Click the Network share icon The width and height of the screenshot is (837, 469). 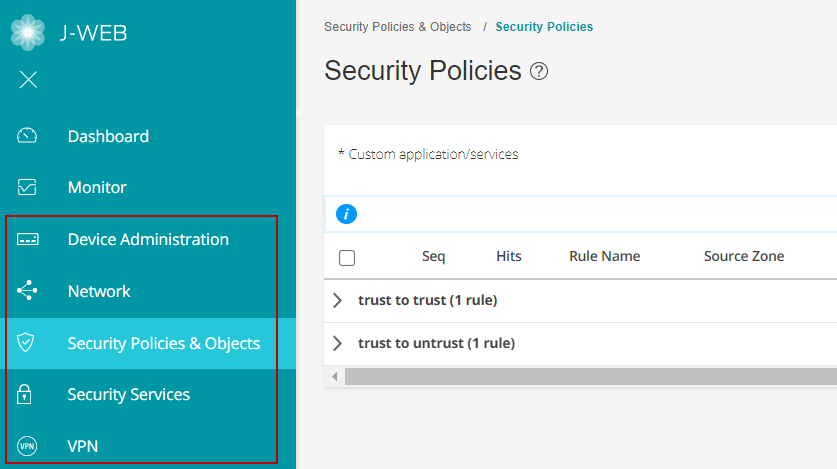pos(27,291)
